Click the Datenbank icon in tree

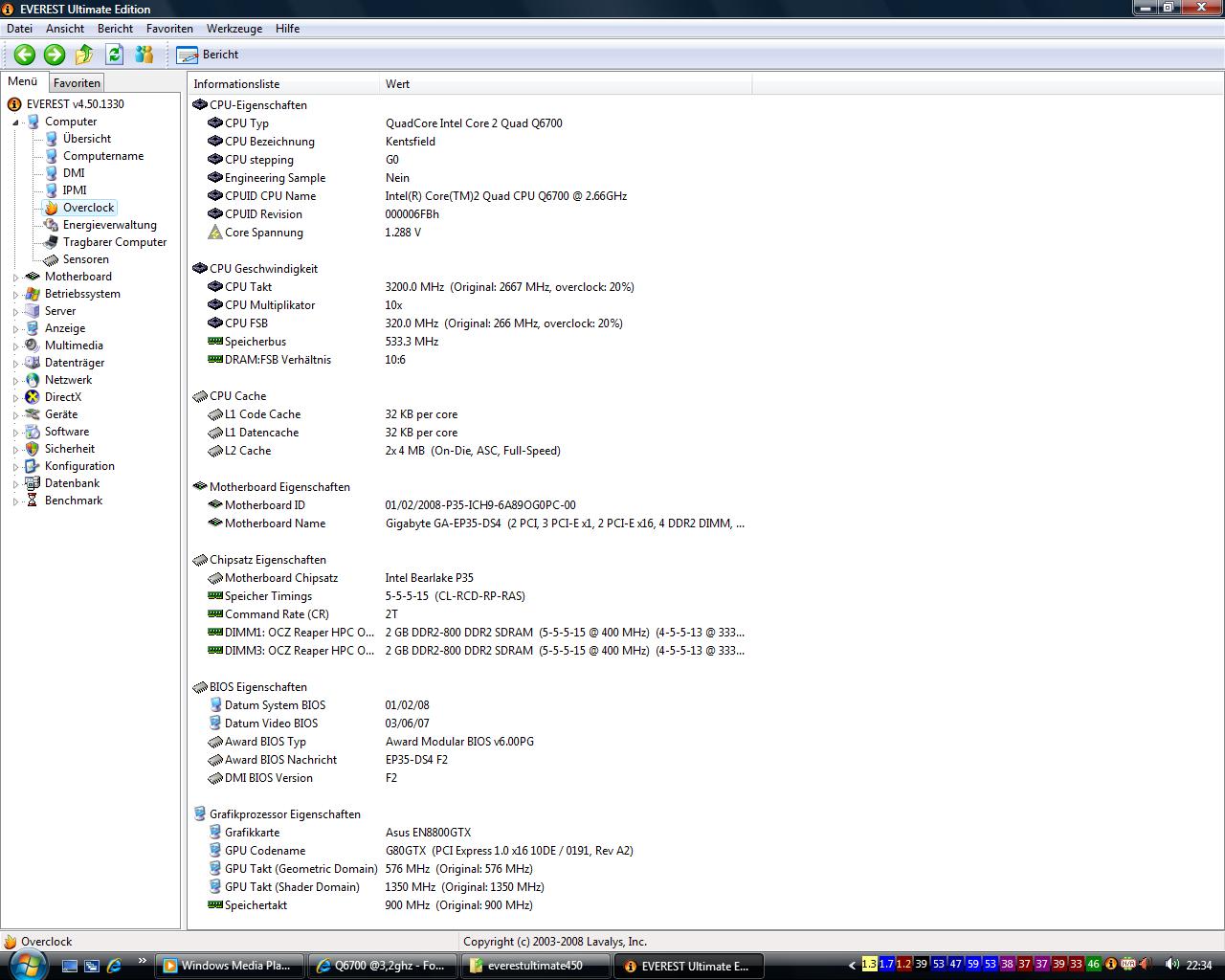(x=33, y=483)
